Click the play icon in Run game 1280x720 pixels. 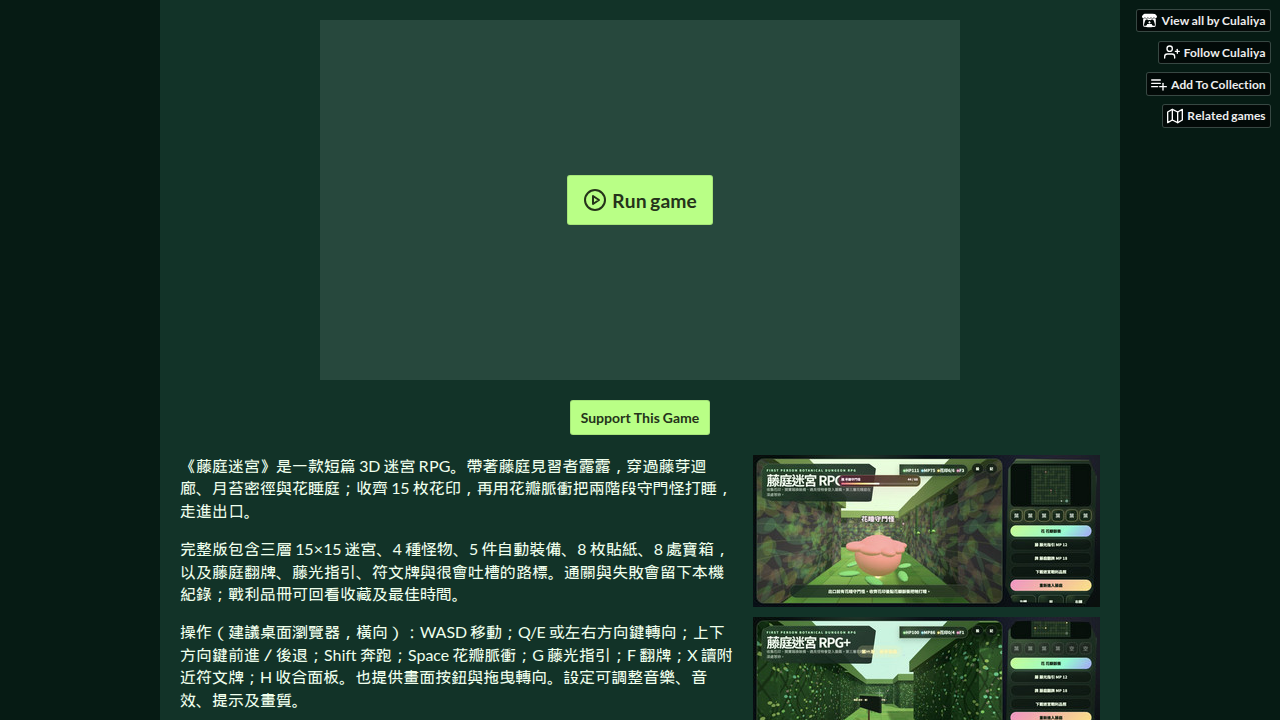pos(595,200)
